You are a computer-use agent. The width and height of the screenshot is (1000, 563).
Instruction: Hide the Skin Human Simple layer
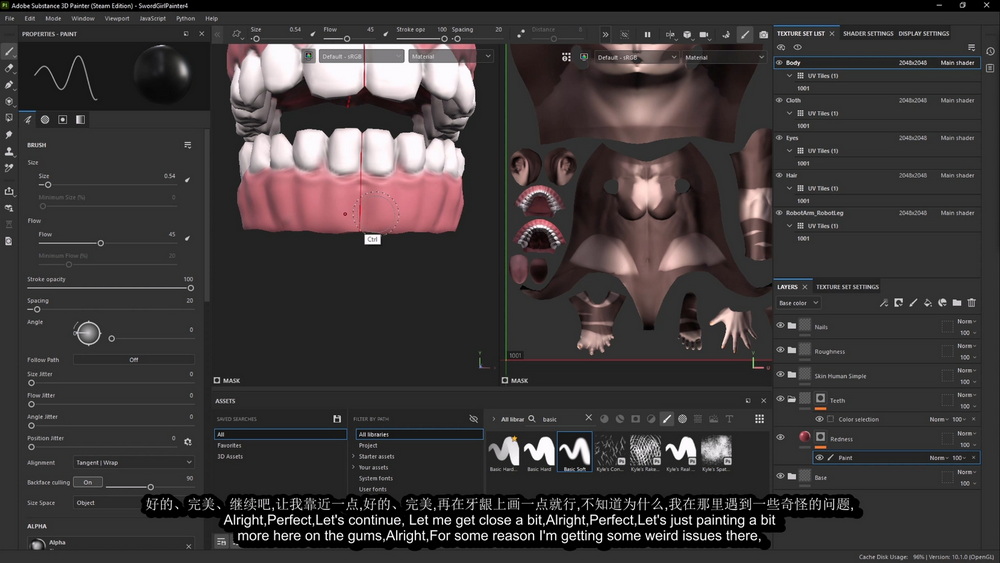click(x=780, y=374)
